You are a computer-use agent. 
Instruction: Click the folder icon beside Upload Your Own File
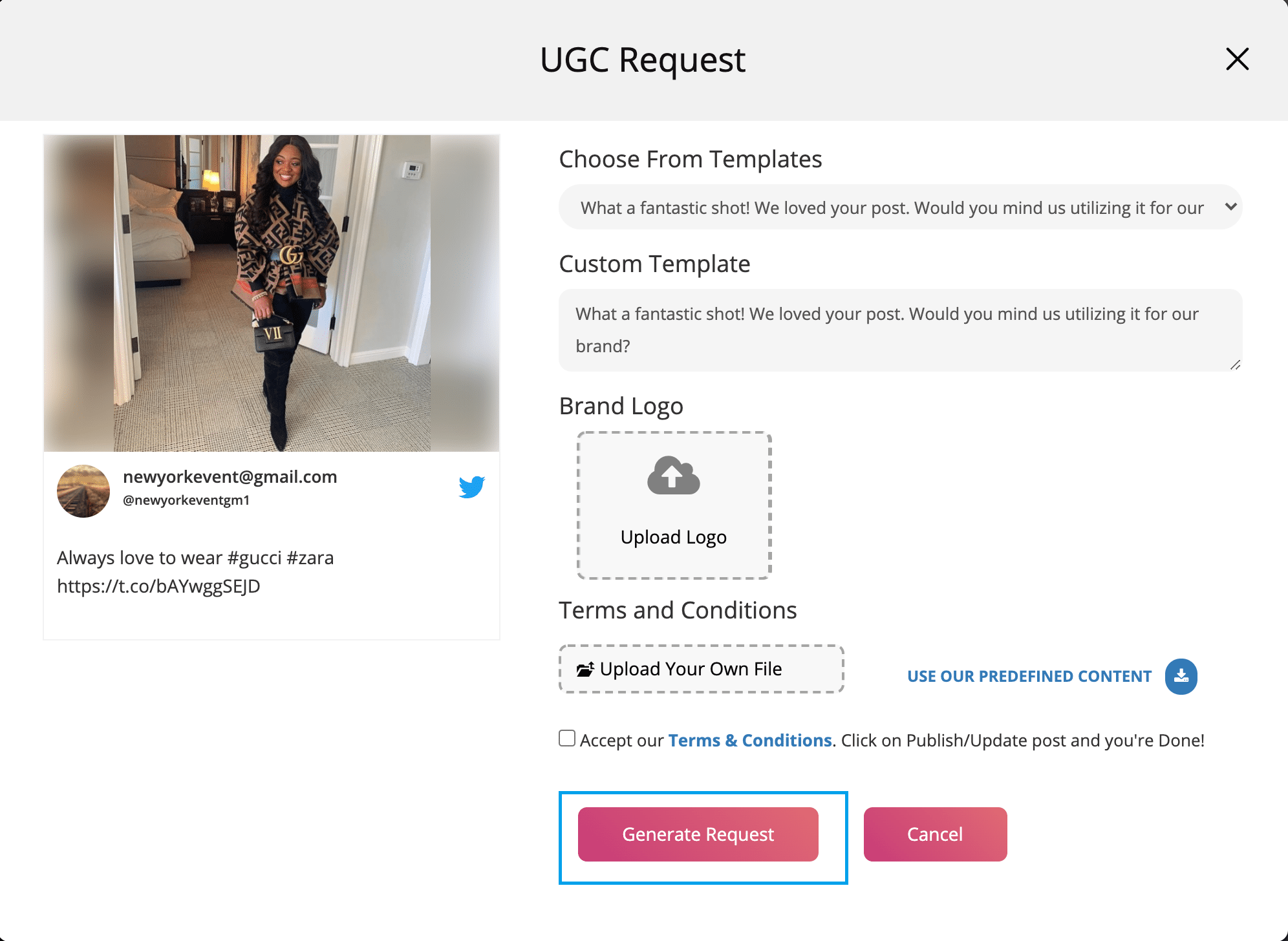(585, 670)
